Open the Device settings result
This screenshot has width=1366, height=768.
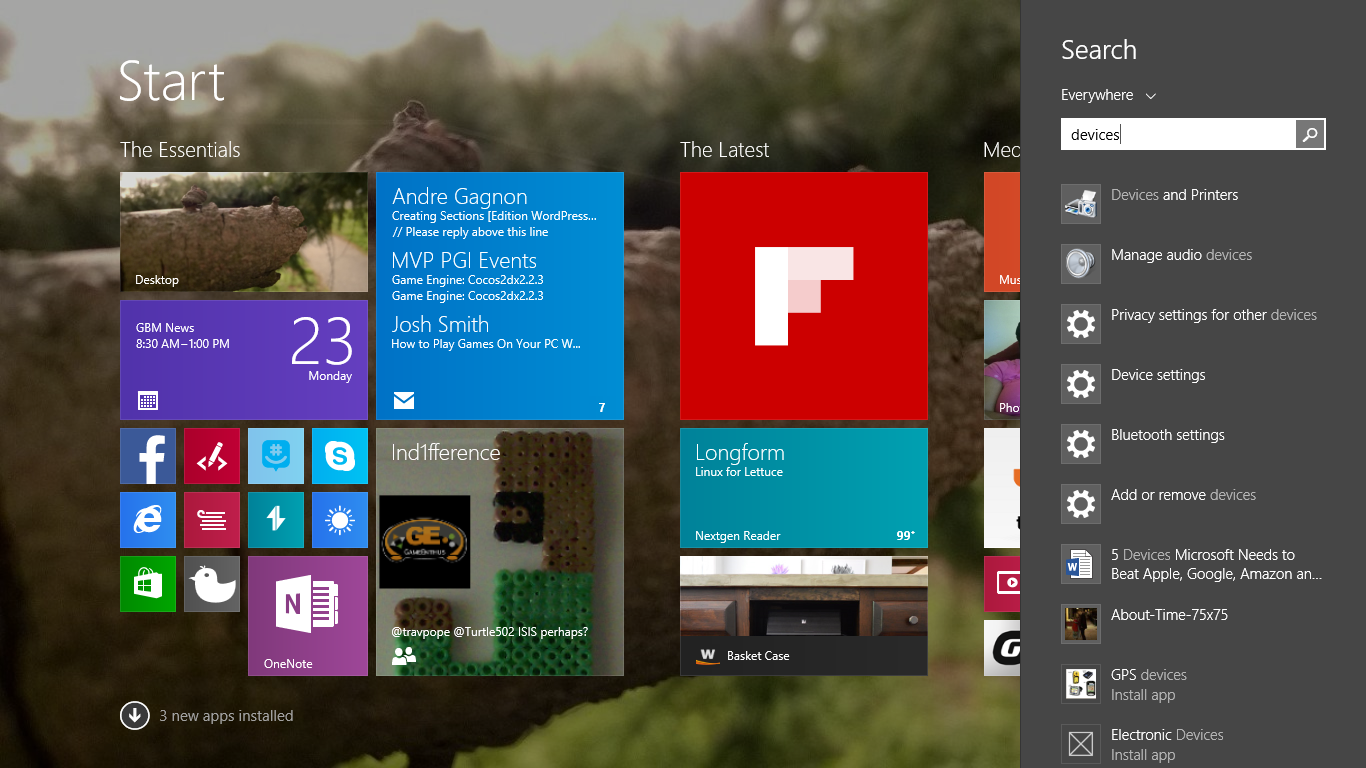point(1193,384)
